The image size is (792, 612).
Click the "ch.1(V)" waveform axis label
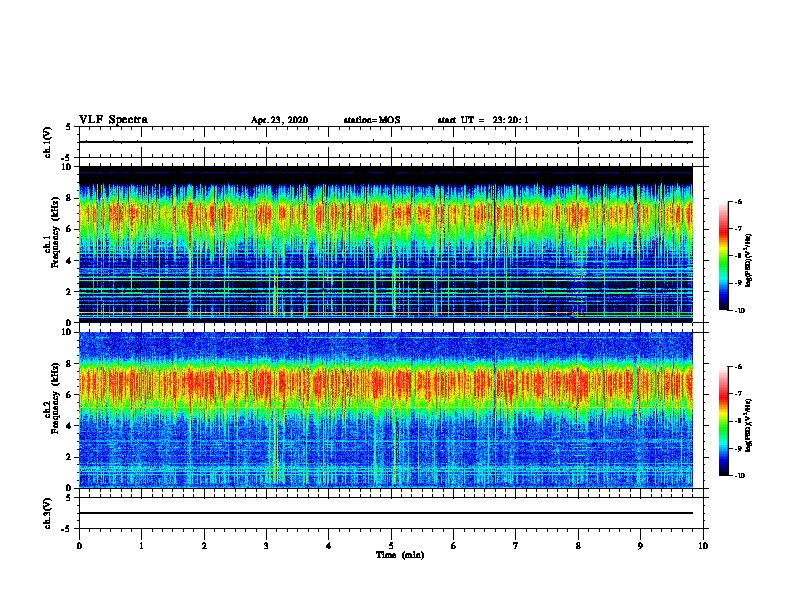(47, 142)
